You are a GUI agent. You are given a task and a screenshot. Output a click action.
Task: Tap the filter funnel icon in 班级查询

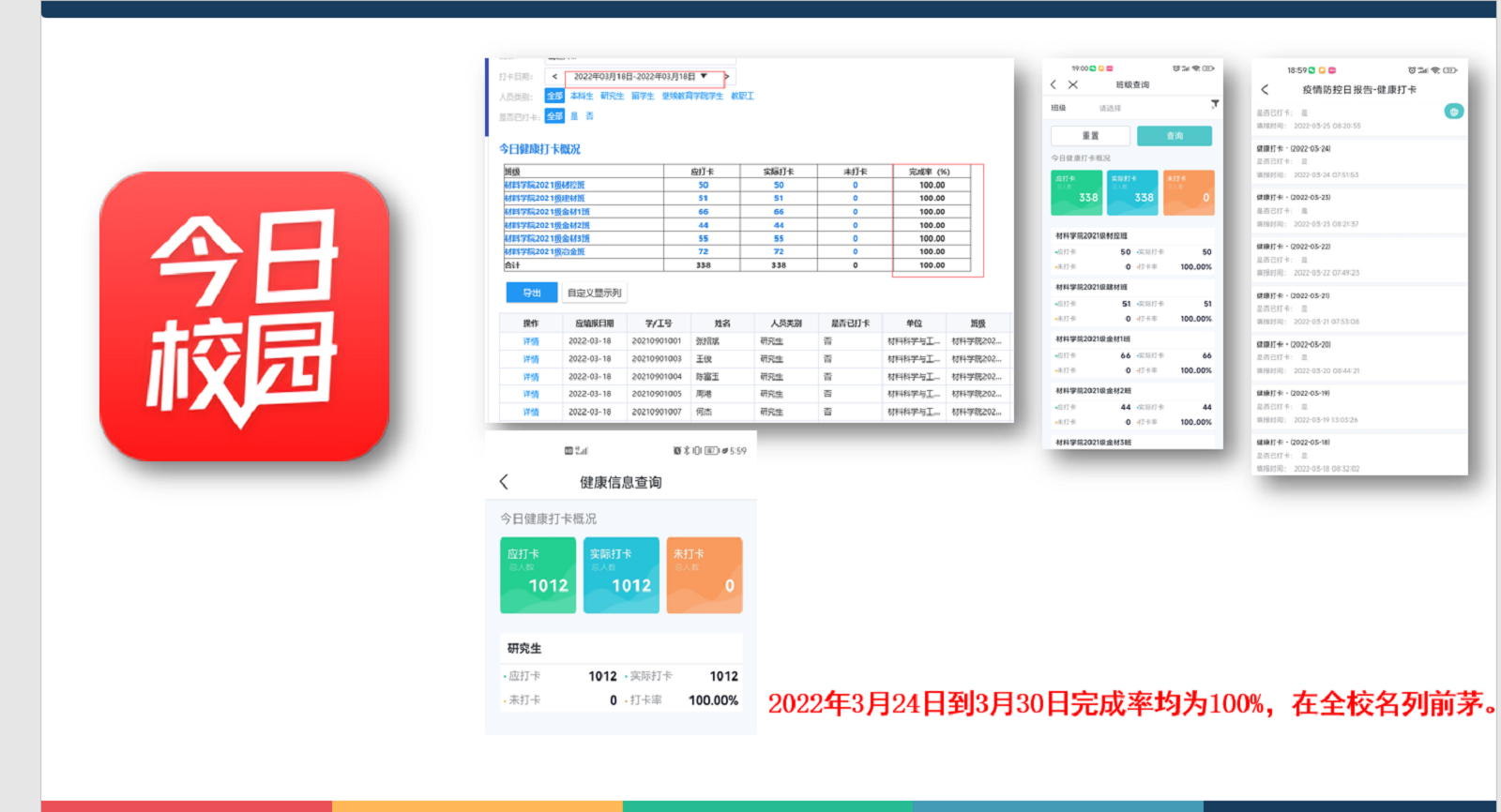(x=1214, y=104)
